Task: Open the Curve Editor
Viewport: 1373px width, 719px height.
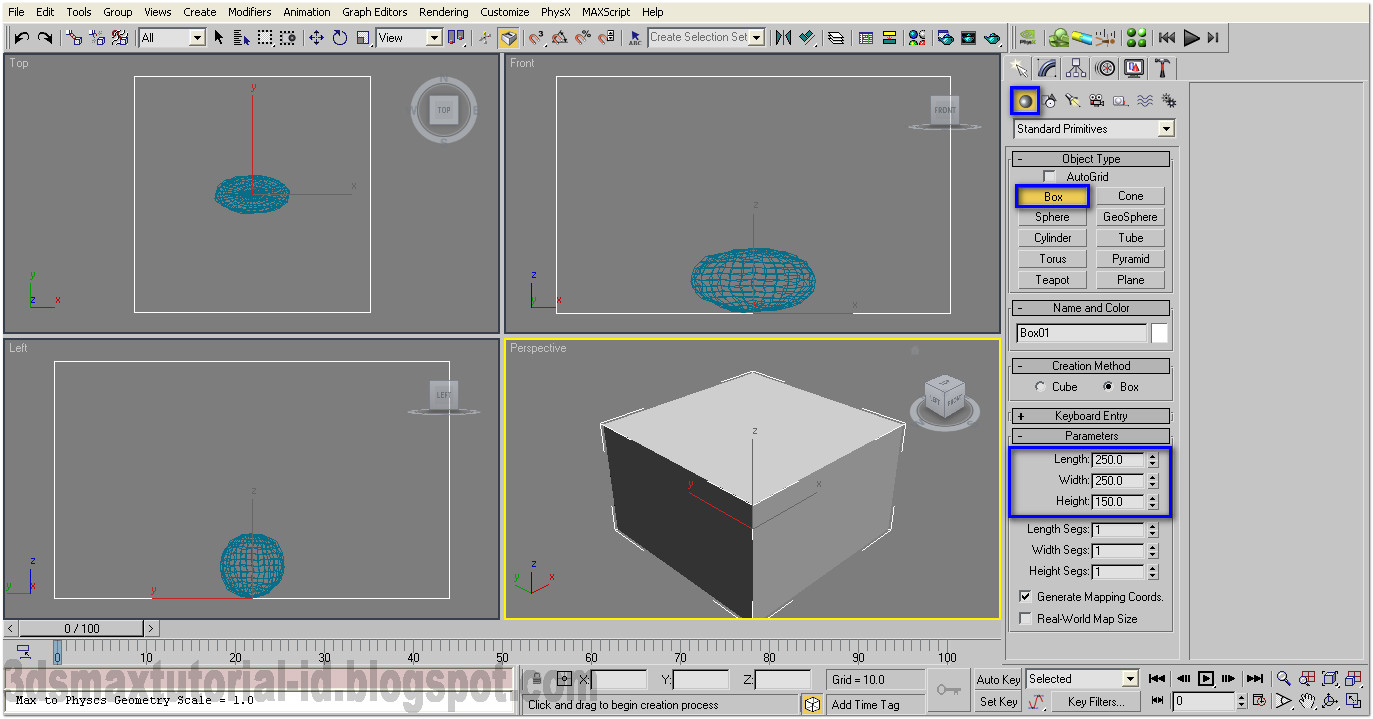Action: click(866, 38)
